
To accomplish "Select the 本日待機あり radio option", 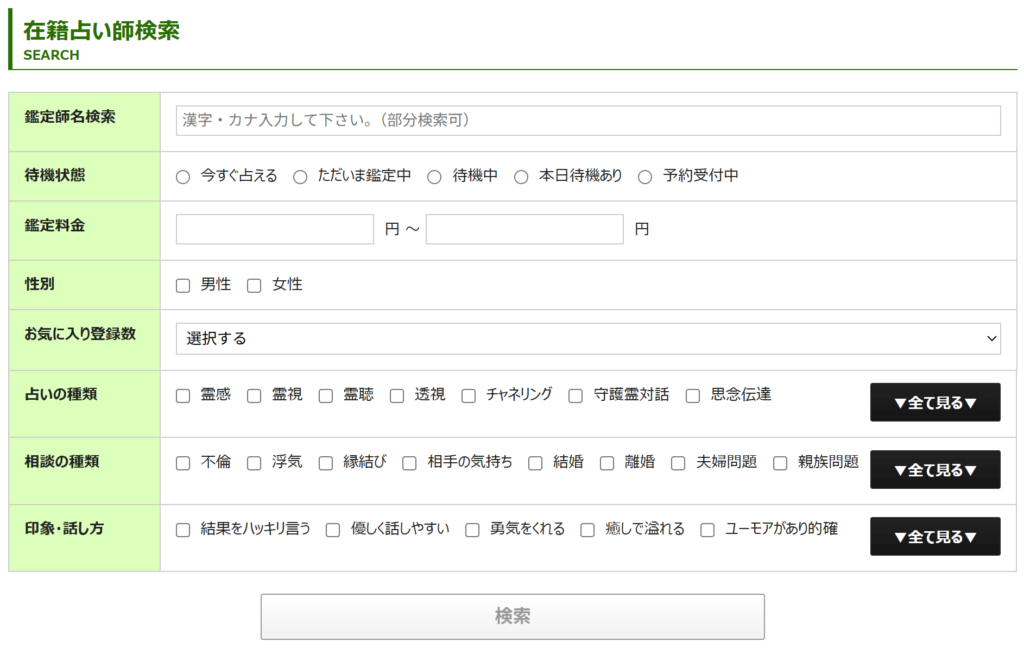I will pyautogui.click(x=521, y=177).
